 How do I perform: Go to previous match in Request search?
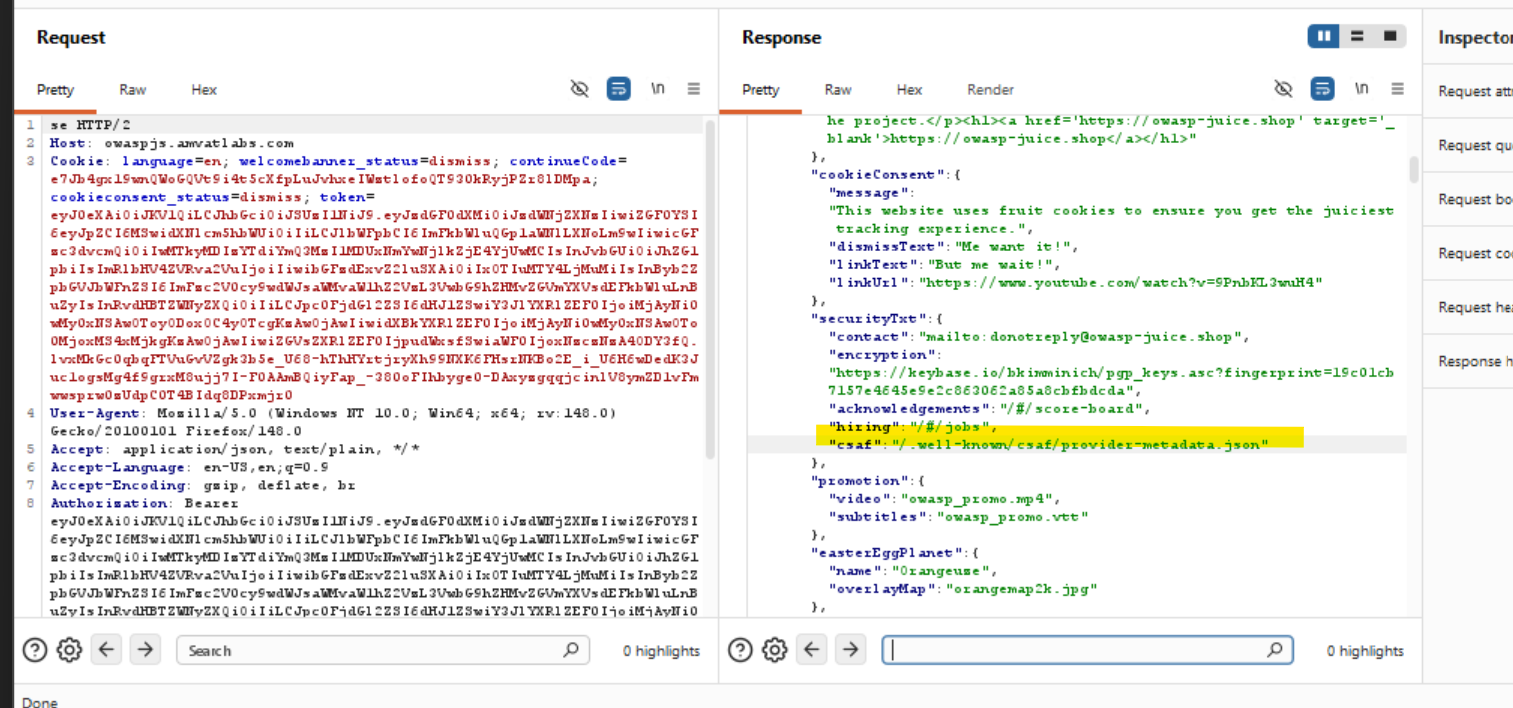pos(107,650)
